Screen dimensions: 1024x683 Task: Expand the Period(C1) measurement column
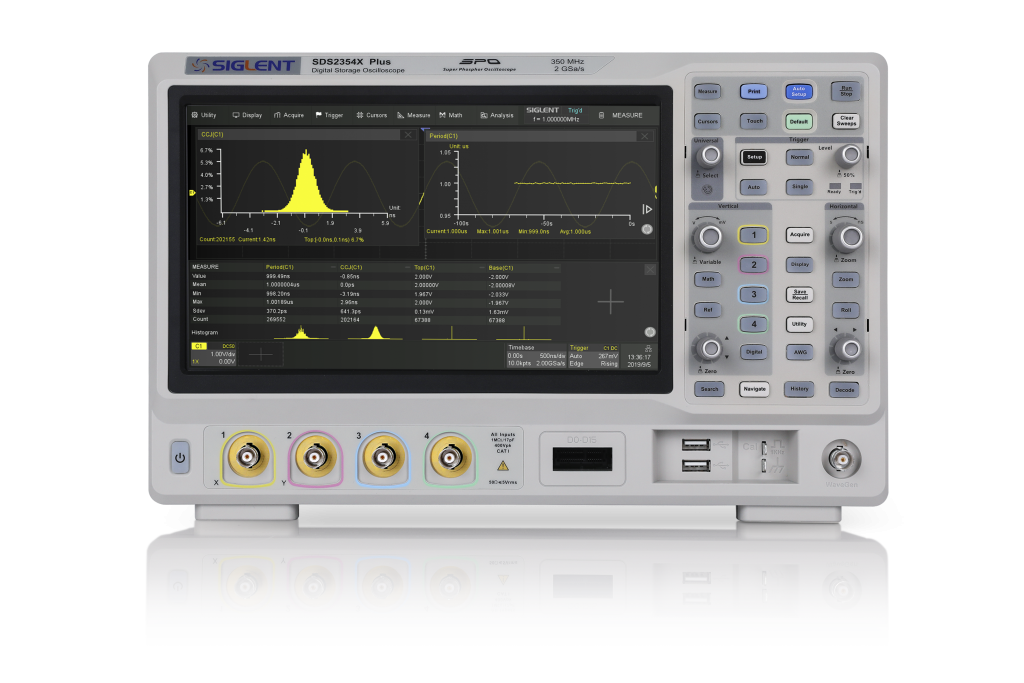(x=332, y=268)
